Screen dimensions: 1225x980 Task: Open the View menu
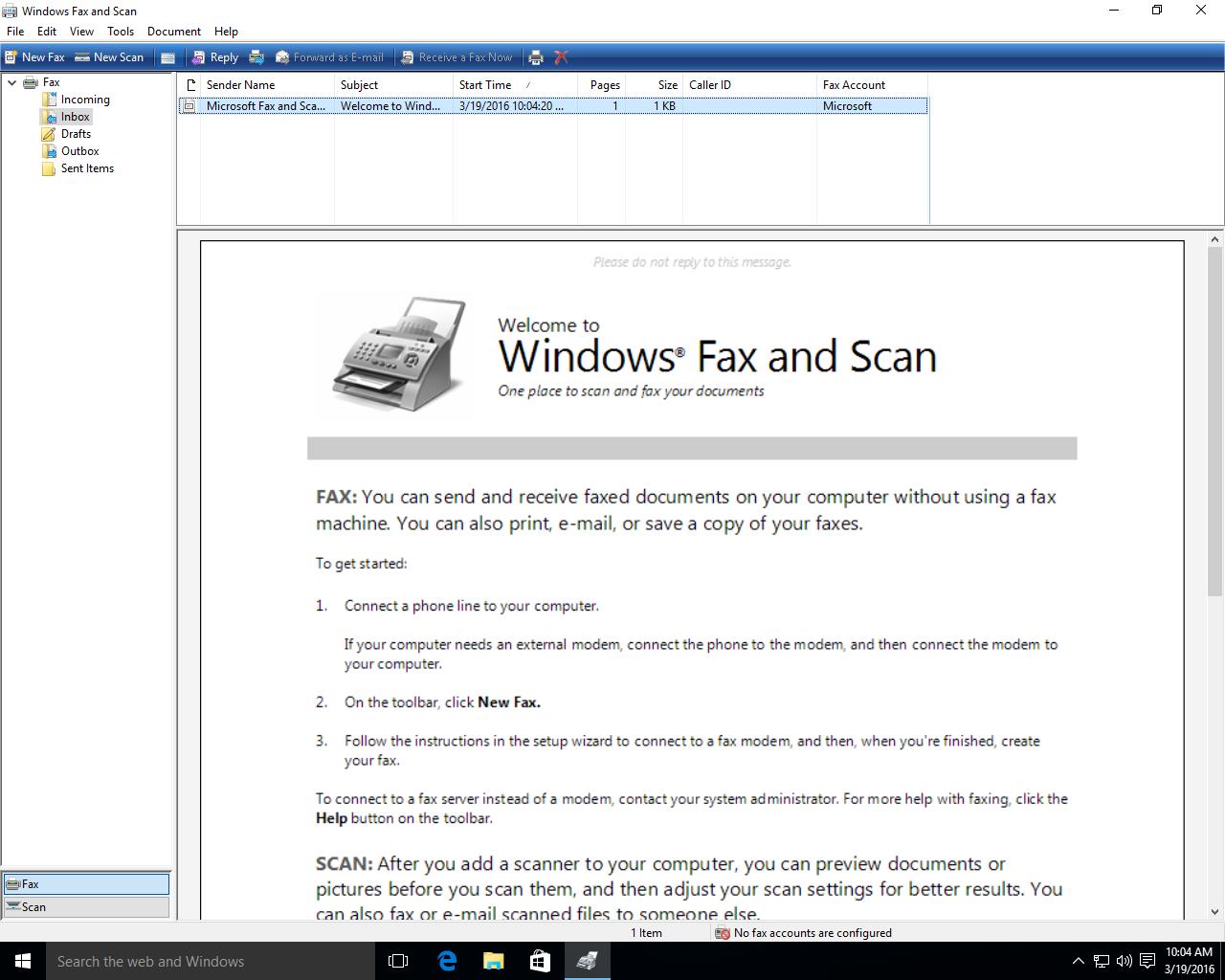tap(81, 32)
